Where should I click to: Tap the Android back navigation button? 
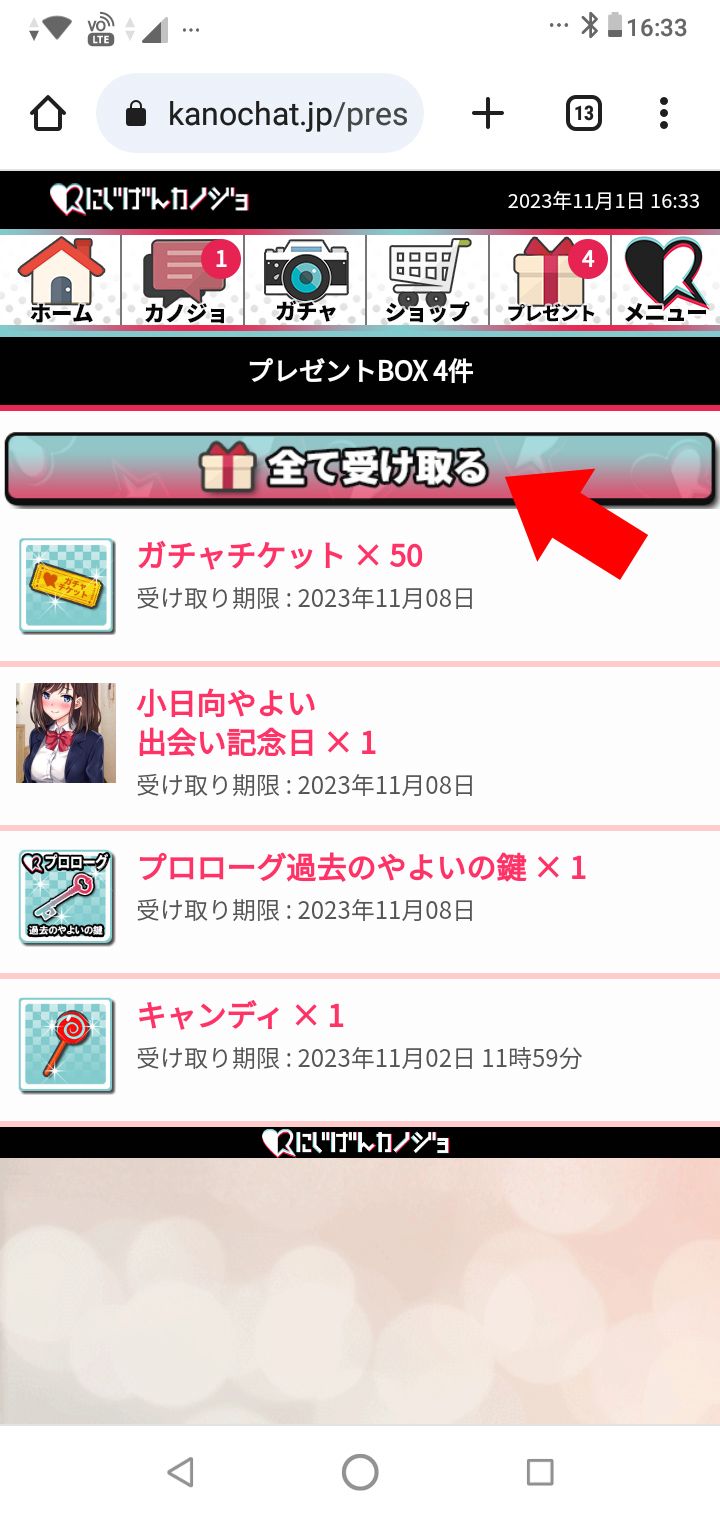coord(180,1471)
